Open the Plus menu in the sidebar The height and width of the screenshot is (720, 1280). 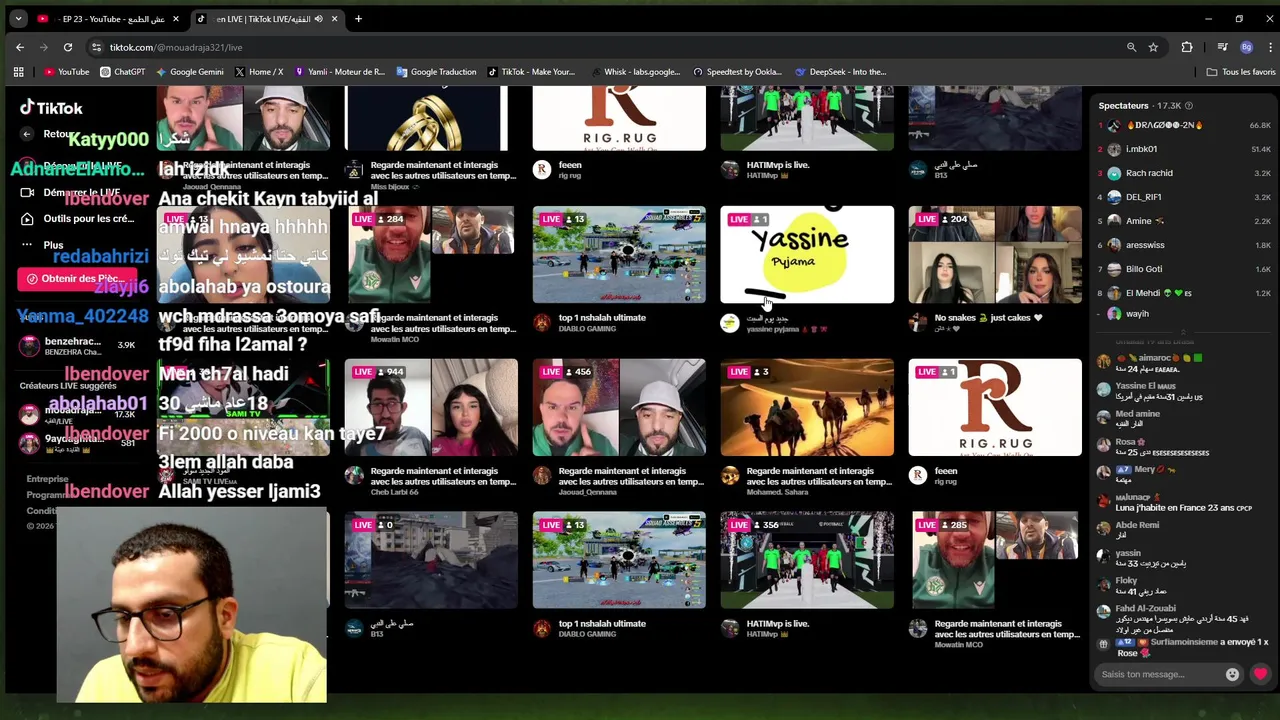click(x=42, y=245)
